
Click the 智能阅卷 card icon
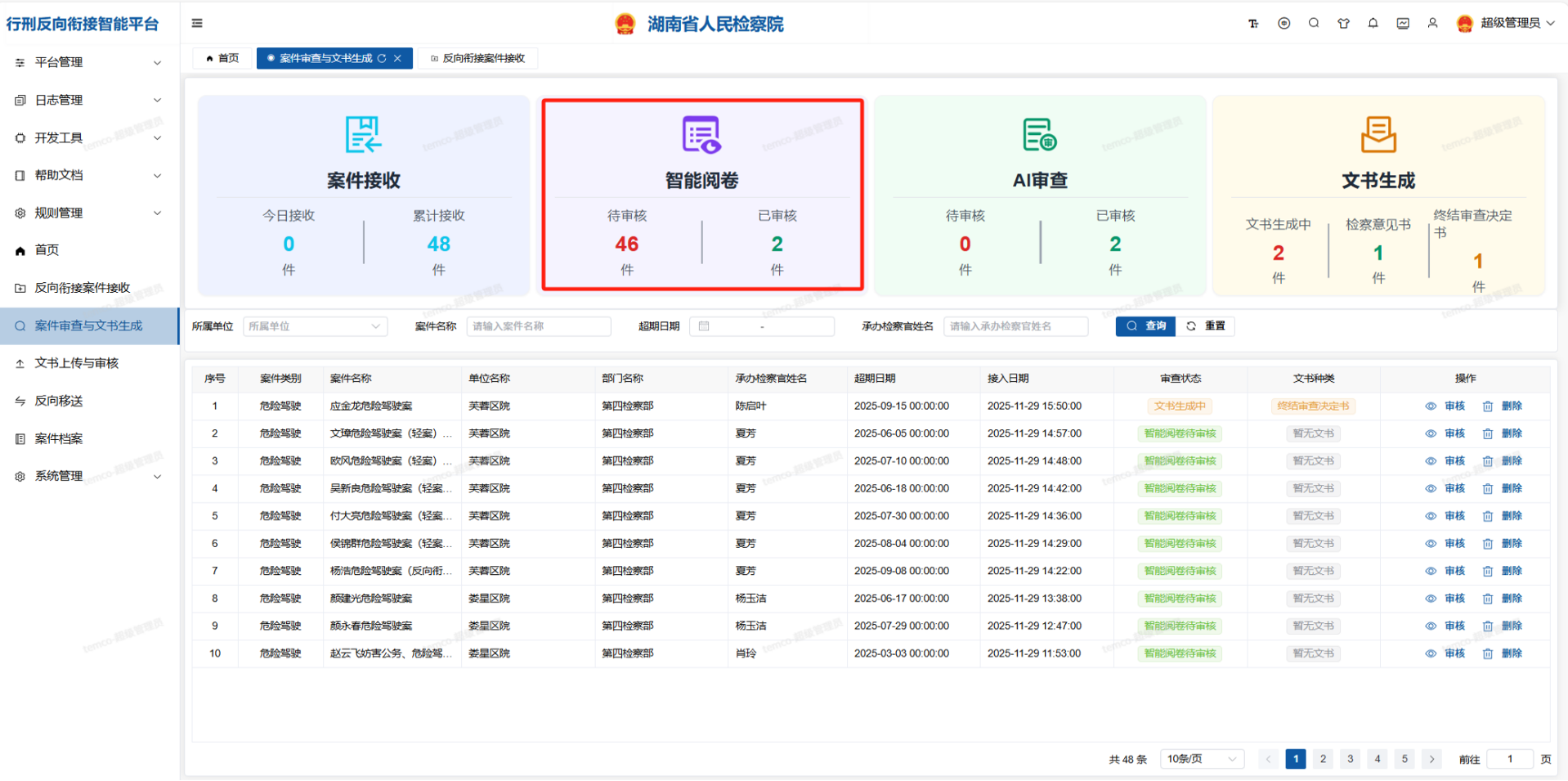tap(701, 135)
